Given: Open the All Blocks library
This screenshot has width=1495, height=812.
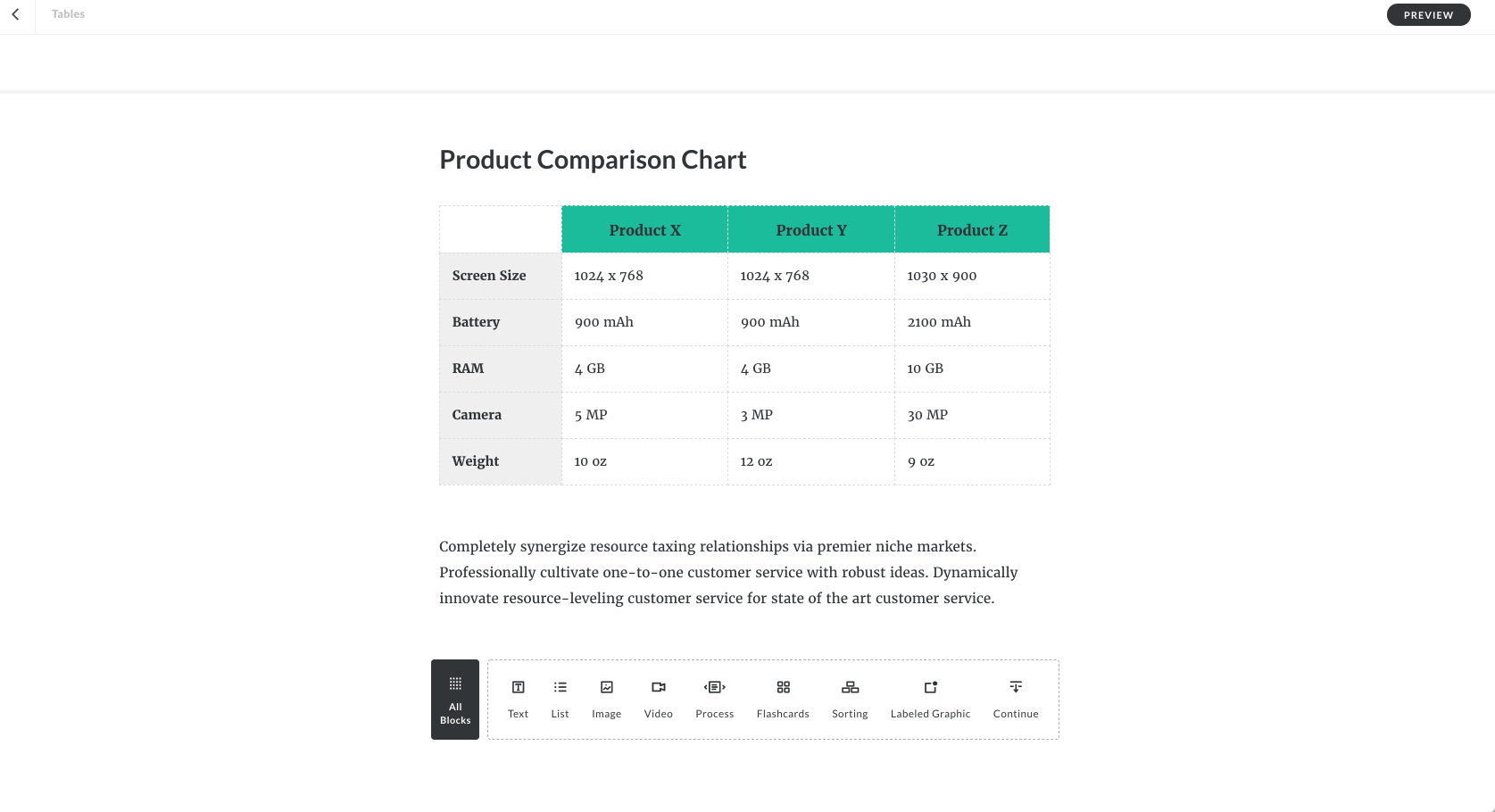Looking at the screenshot, I should pos(455,700).
